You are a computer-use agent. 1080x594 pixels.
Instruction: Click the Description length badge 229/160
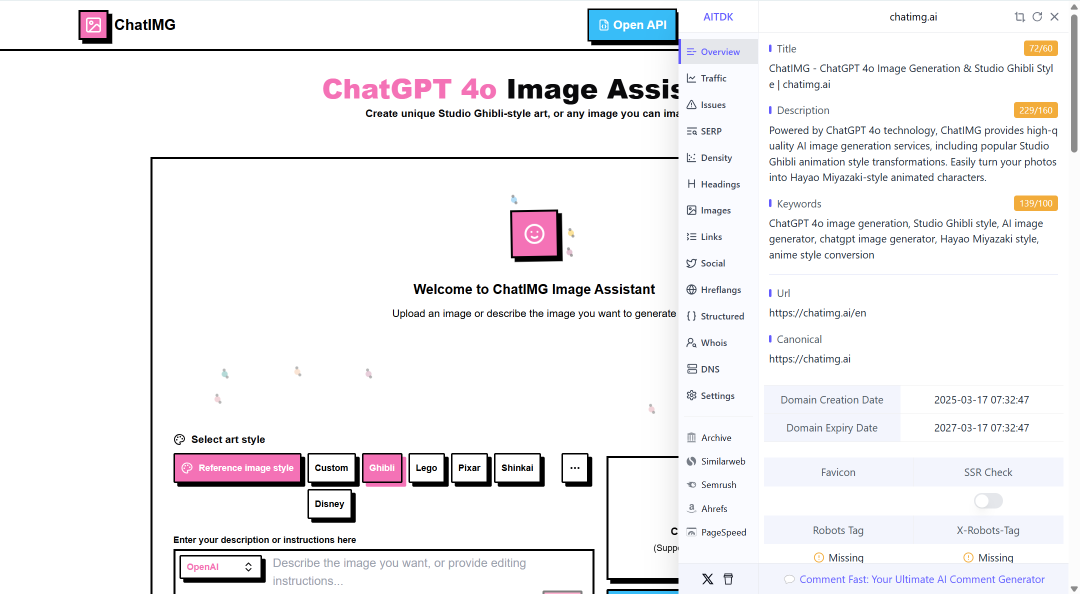[x=1035, y=110]
